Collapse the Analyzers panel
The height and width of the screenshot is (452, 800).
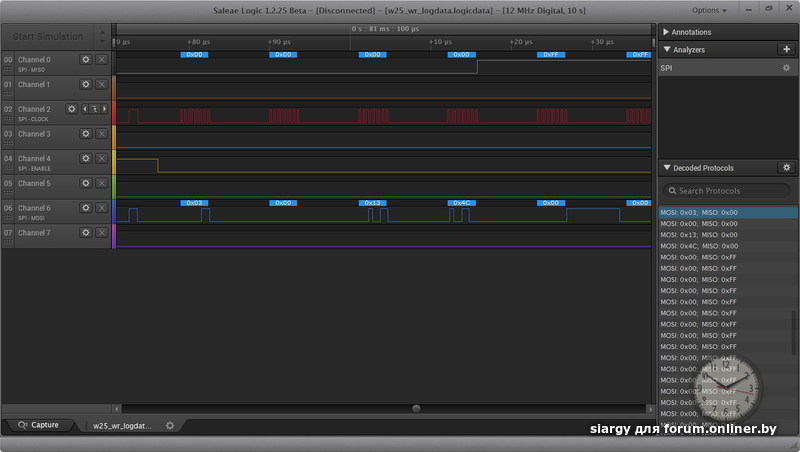[x=667, y=49]
